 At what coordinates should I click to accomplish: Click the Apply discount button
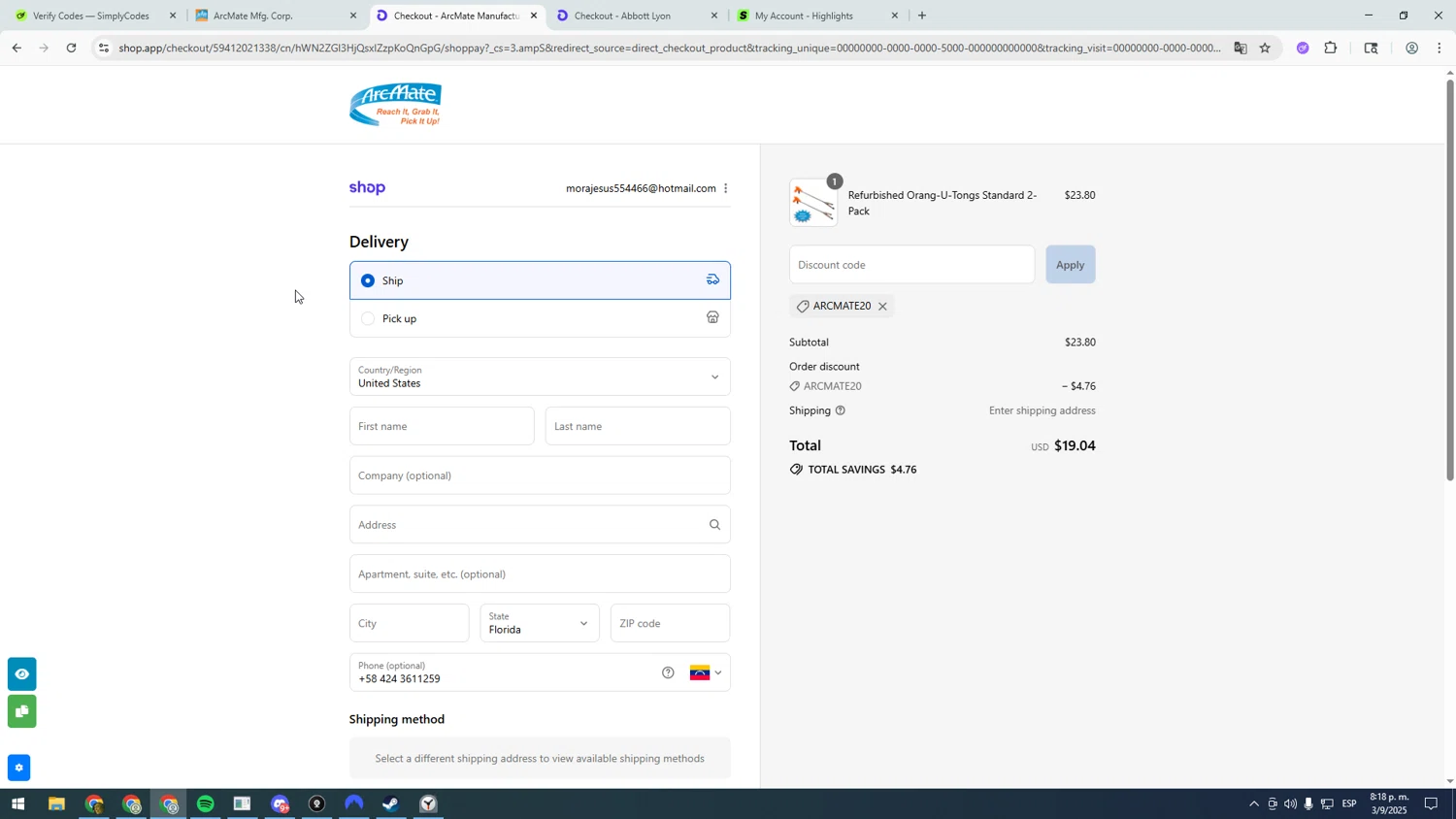(x=1070, y=265)
